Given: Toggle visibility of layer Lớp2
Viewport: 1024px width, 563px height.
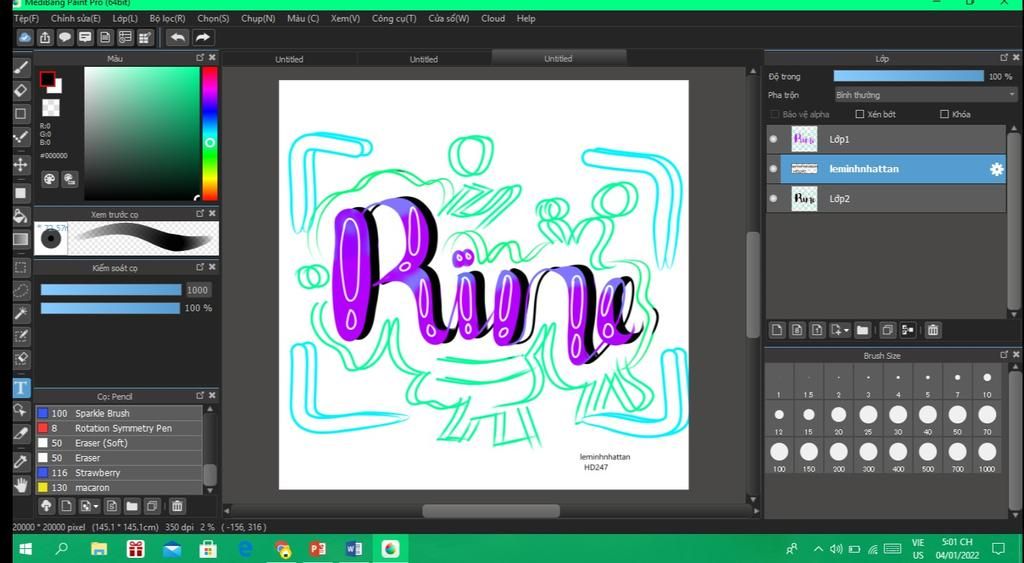Looking at the screenshot, I should [x=774, y=199].
